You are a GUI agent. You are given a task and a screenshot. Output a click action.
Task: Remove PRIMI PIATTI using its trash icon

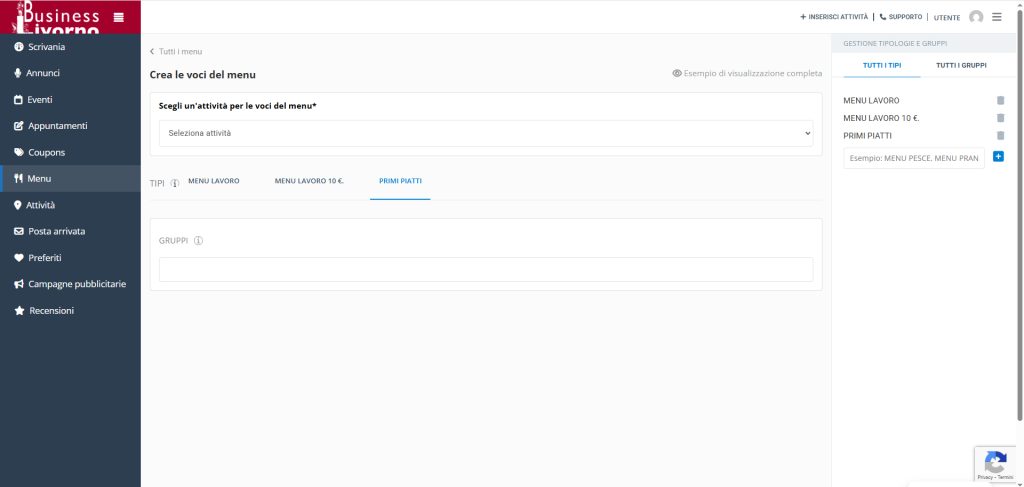(x=1000, y=136)
